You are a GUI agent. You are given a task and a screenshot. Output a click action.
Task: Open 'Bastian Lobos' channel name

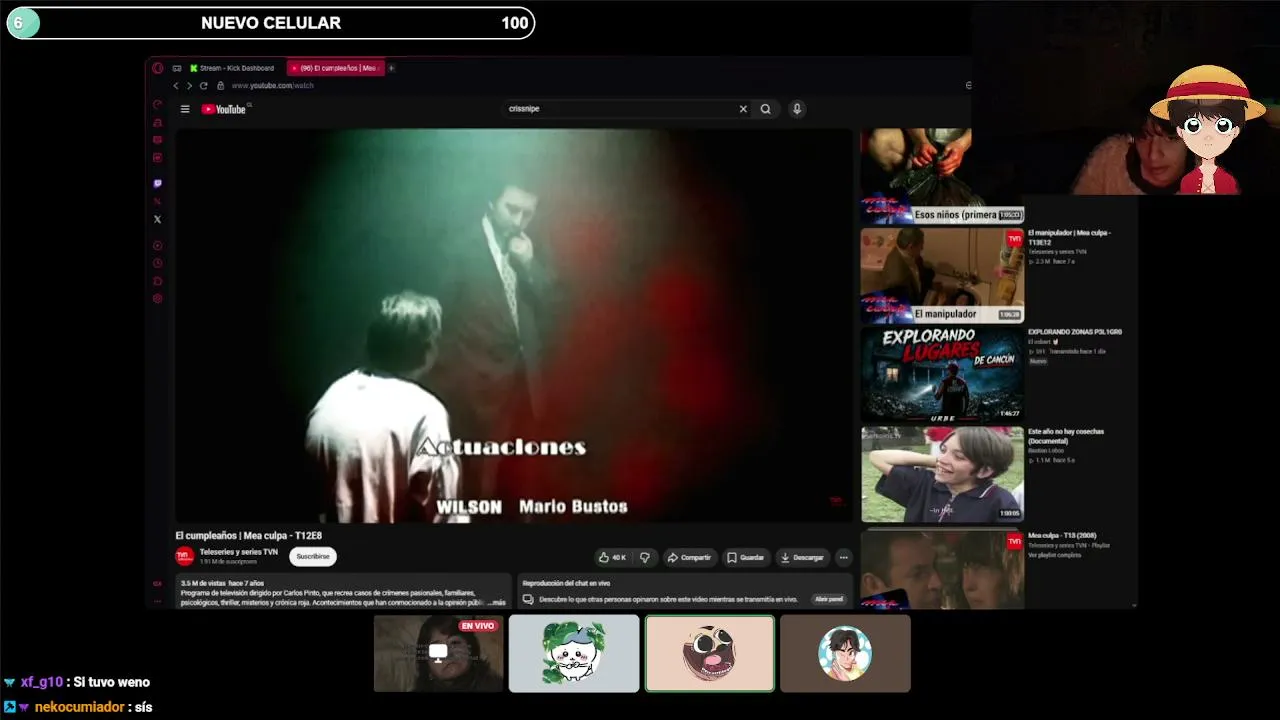tap(1046, 450)
